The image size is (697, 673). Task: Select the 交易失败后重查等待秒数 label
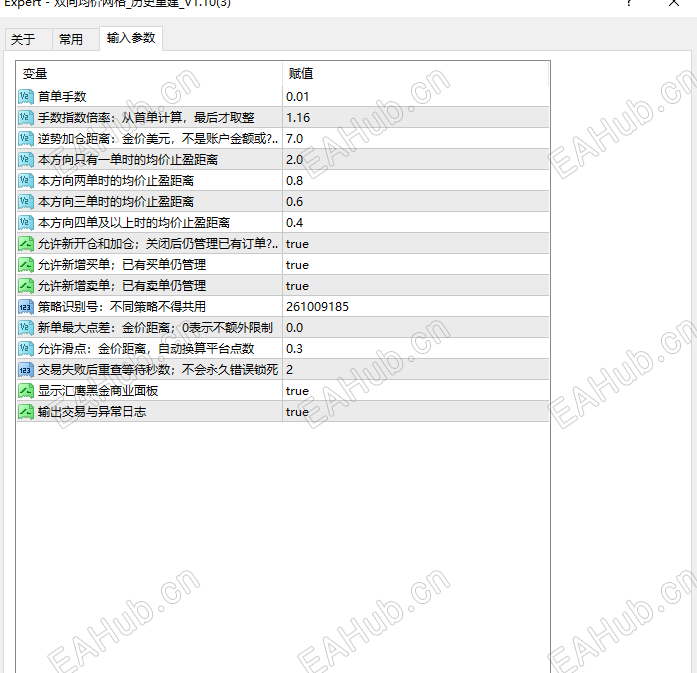pyautogui.click(x=158, y=369)
